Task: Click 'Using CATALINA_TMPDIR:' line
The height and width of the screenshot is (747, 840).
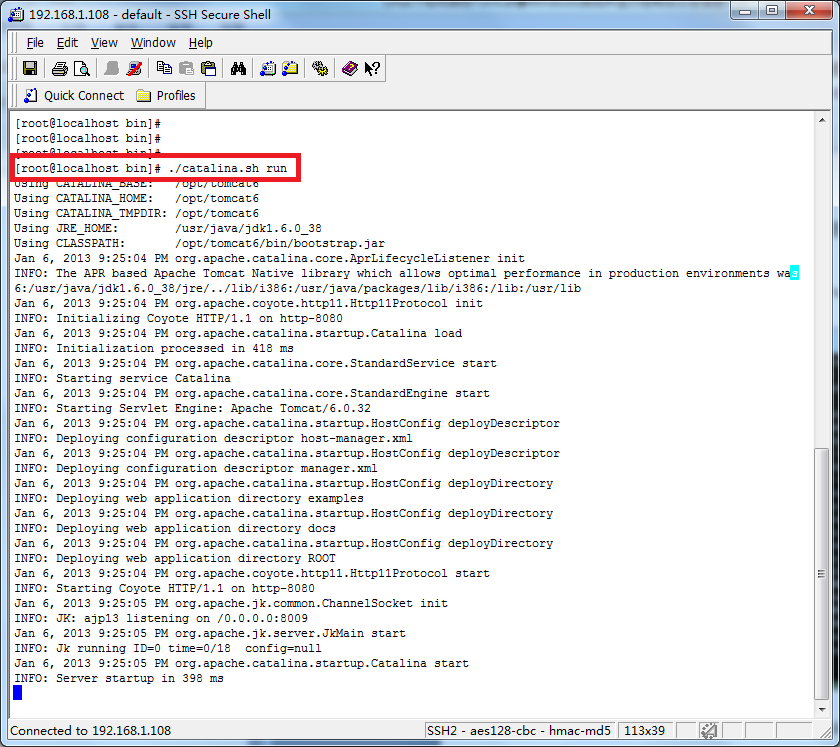Action: pos(137,213)
